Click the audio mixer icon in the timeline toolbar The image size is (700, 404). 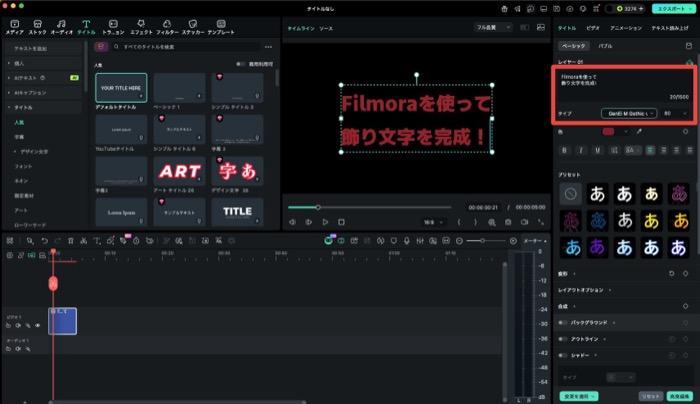[x=420, y=241]
